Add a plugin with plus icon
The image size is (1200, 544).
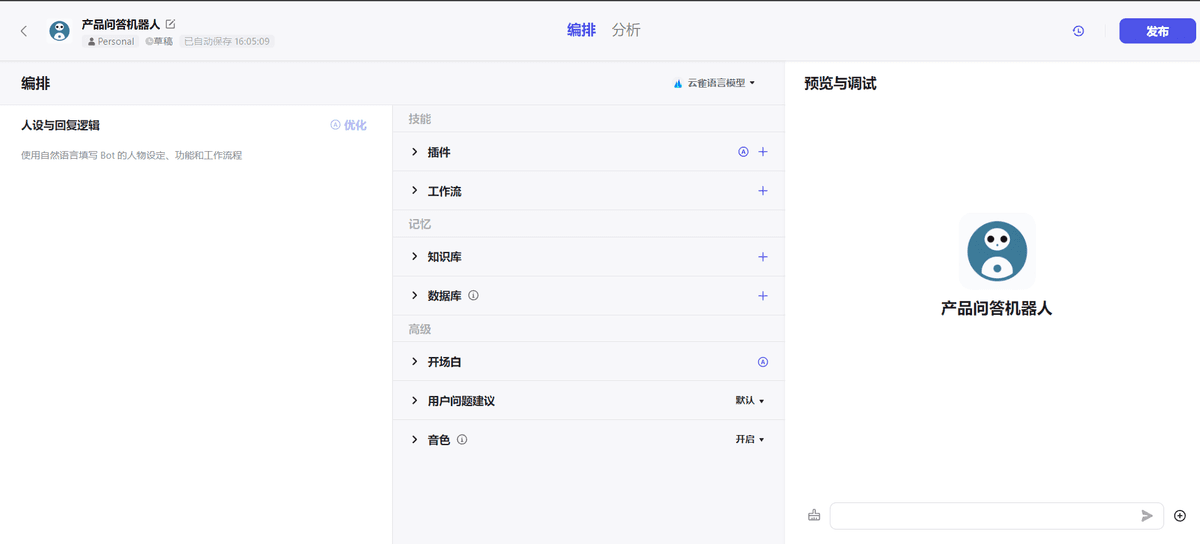(x=763, y=152)
